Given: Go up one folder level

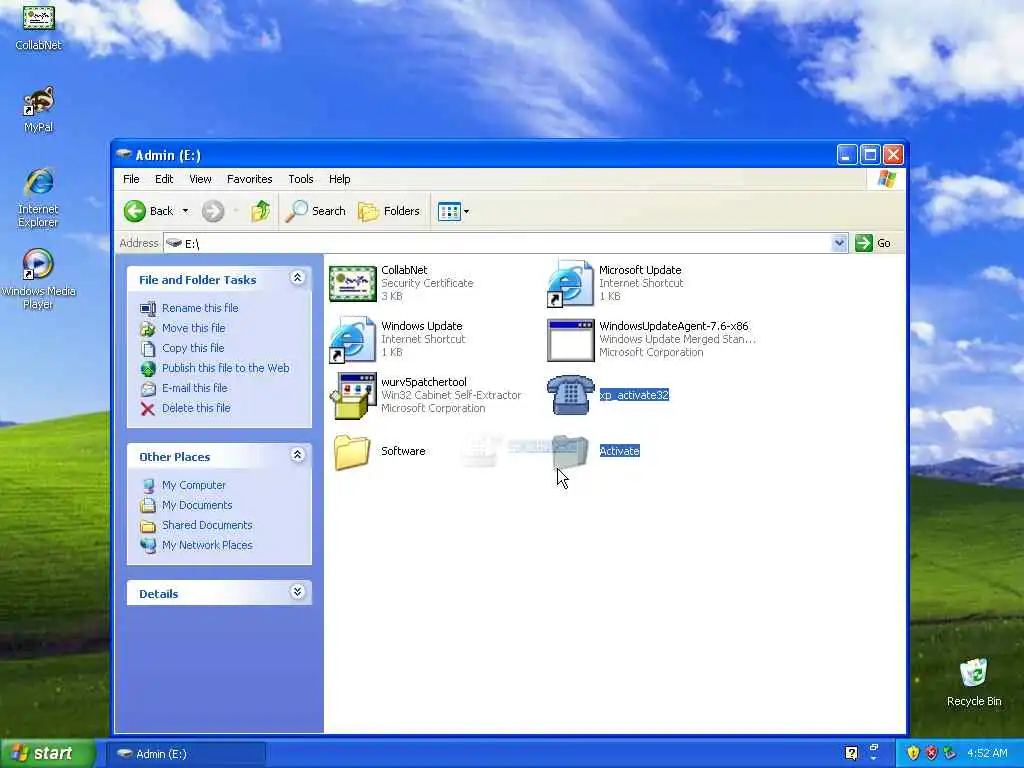Looking at the screenshot, I should coord(261,211).
